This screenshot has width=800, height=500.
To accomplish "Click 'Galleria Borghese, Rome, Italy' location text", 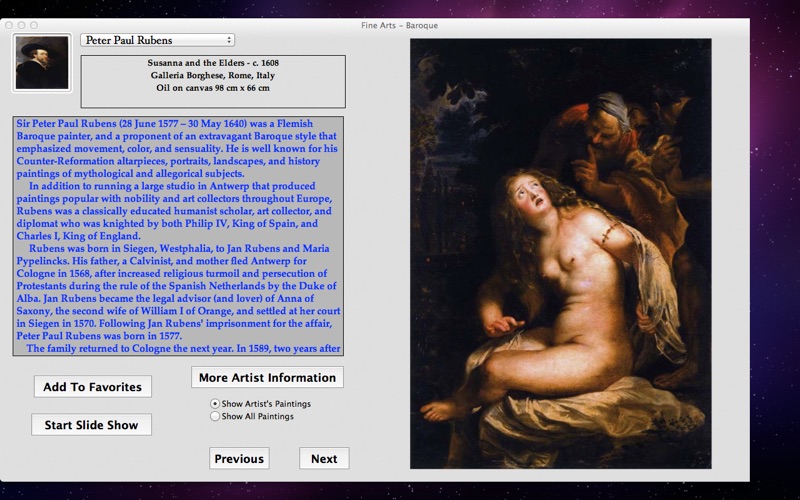I will click(x=213, y=76).
